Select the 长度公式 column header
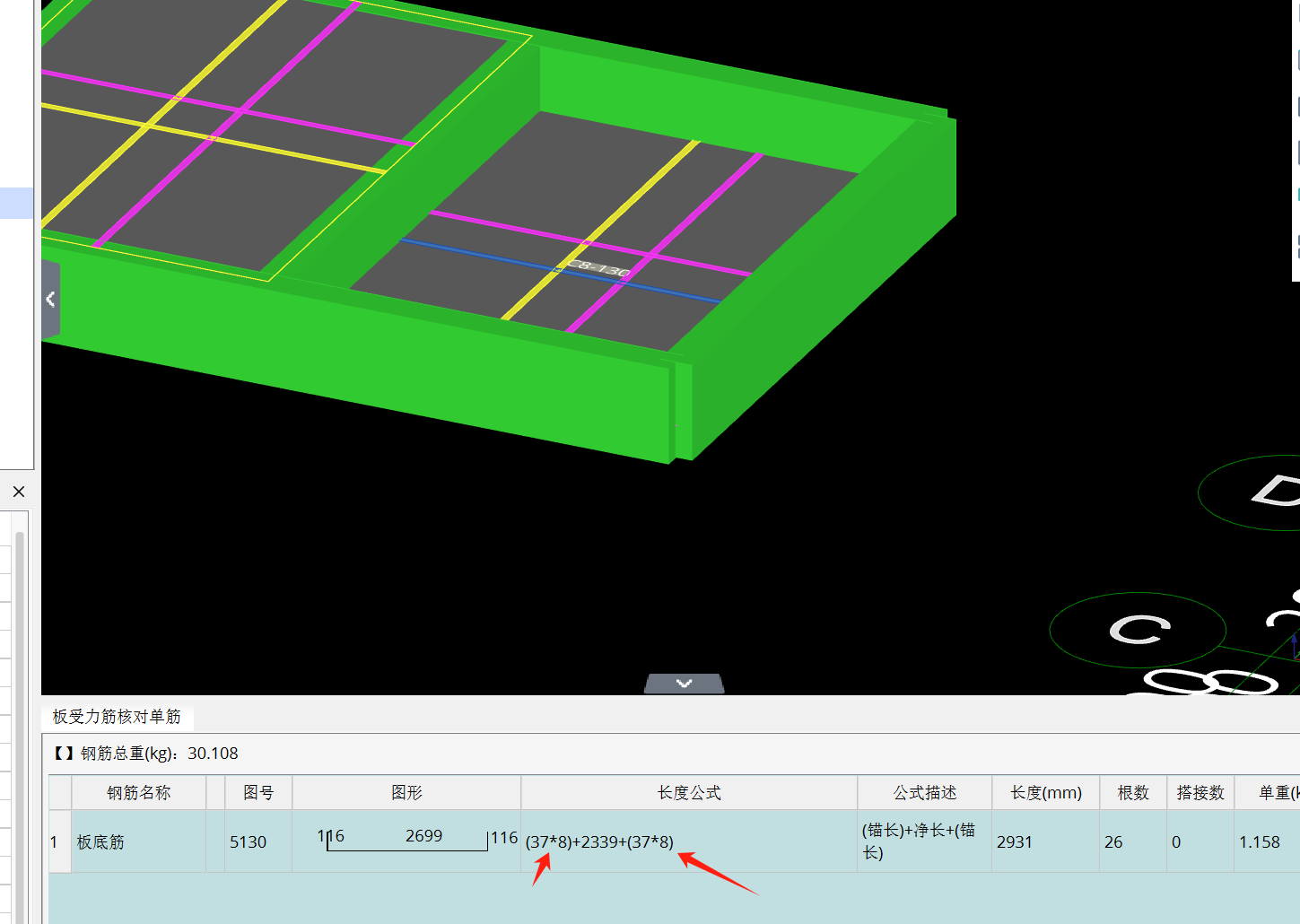 coord(689,793)
